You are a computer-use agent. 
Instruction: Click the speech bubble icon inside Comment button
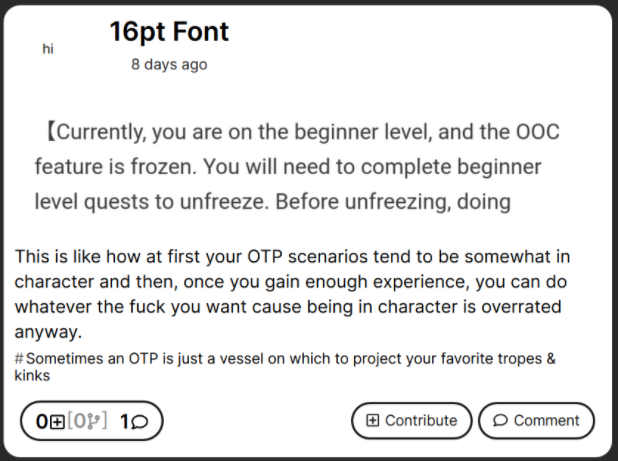(x=500, y=420)
